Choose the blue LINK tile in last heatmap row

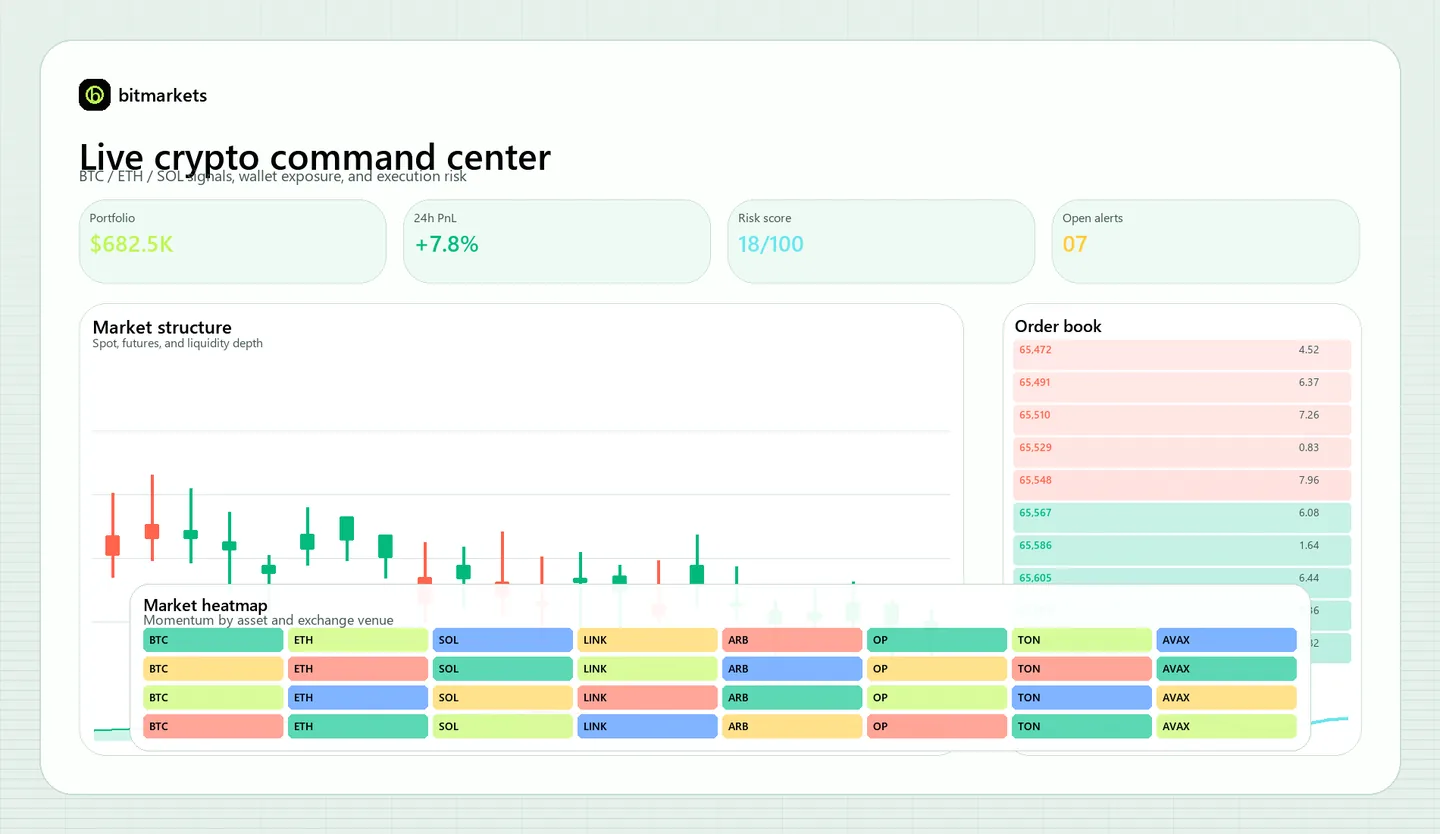[x=647, y=727]
